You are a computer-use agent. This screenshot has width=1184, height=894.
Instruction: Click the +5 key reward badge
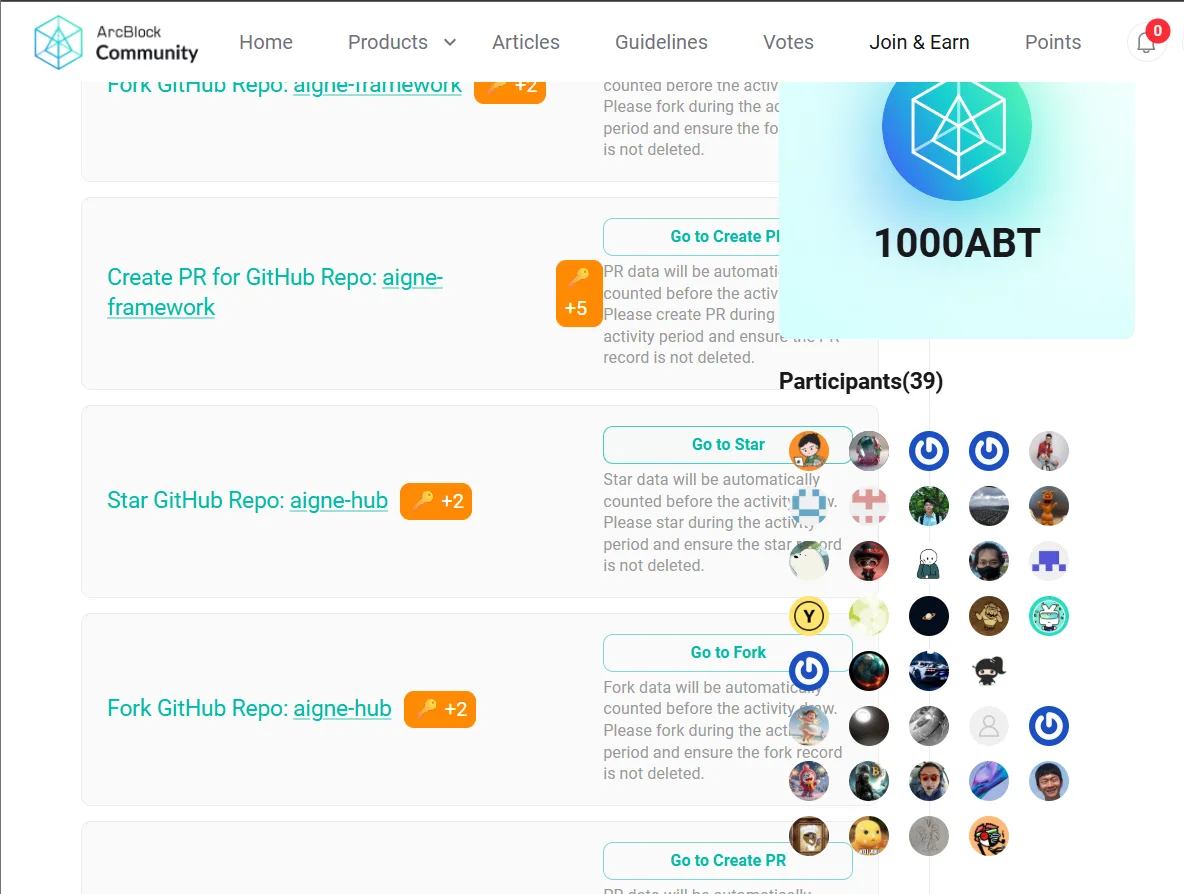(577, 294)
